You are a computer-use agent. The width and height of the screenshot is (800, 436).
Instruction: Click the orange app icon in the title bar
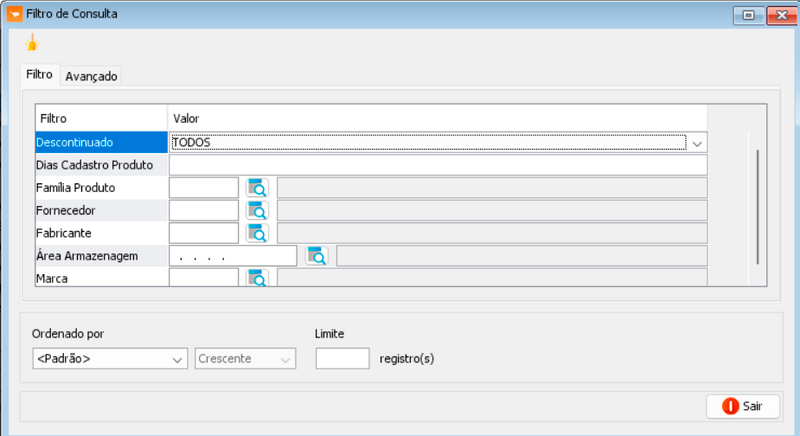pos(14,14)
